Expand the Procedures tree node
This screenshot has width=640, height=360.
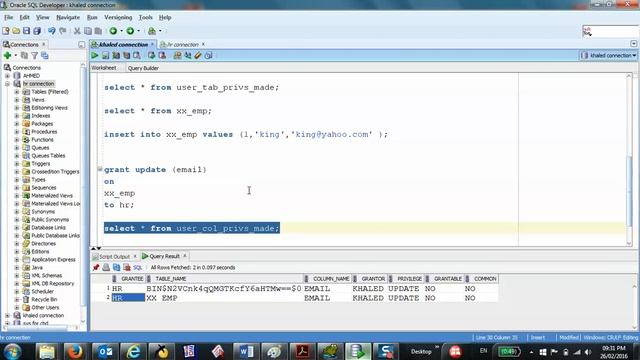(x=17, y=132)
